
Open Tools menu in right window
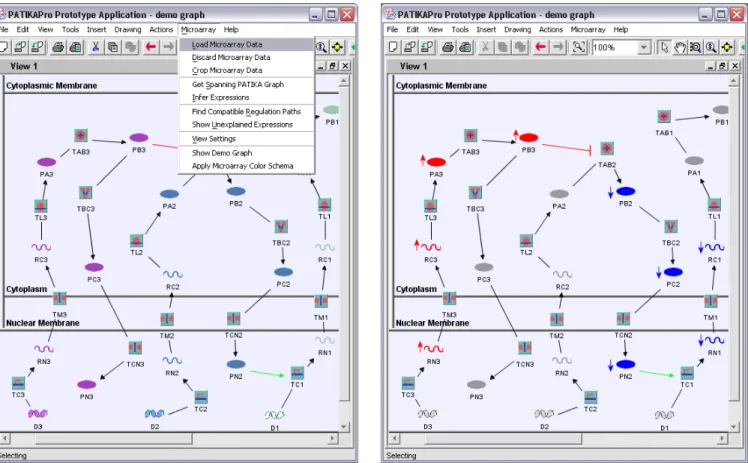click(460, 30)
